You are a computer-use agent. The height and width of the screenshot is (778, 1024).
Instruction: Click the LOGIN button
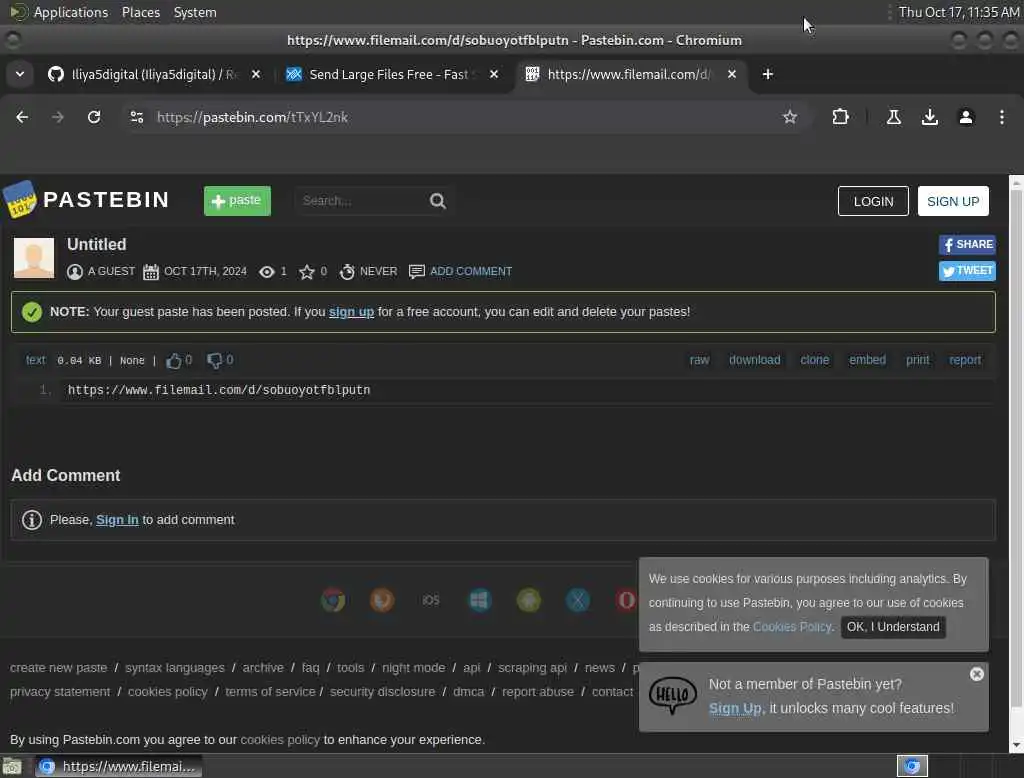(x=872, y=201)
